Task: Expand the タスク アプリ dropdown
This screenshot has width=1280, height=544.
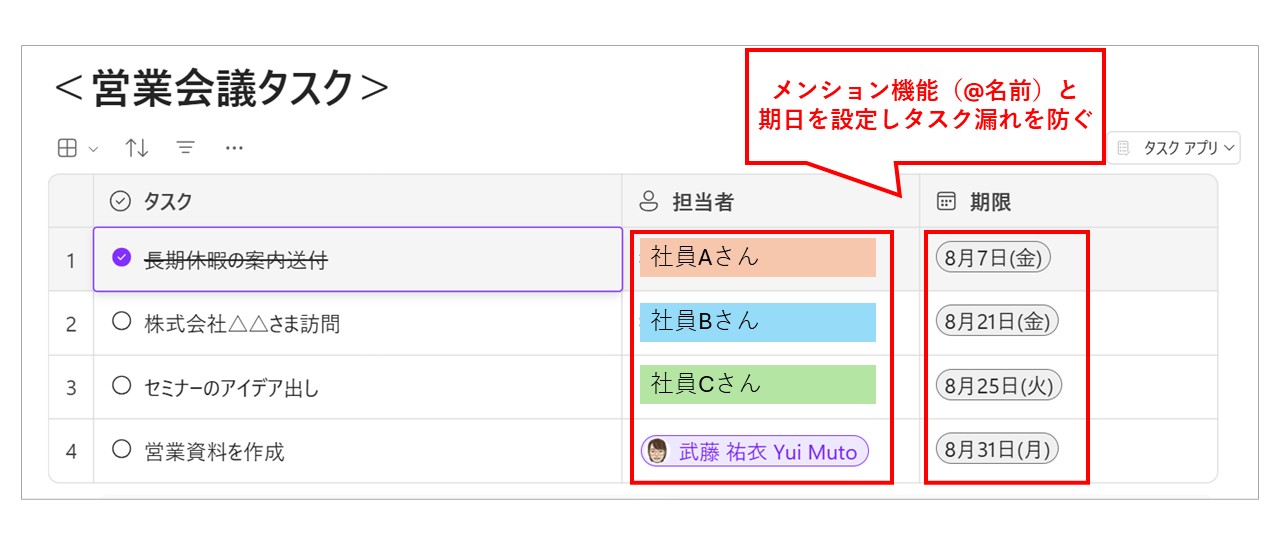Action: pos(1174,148)
